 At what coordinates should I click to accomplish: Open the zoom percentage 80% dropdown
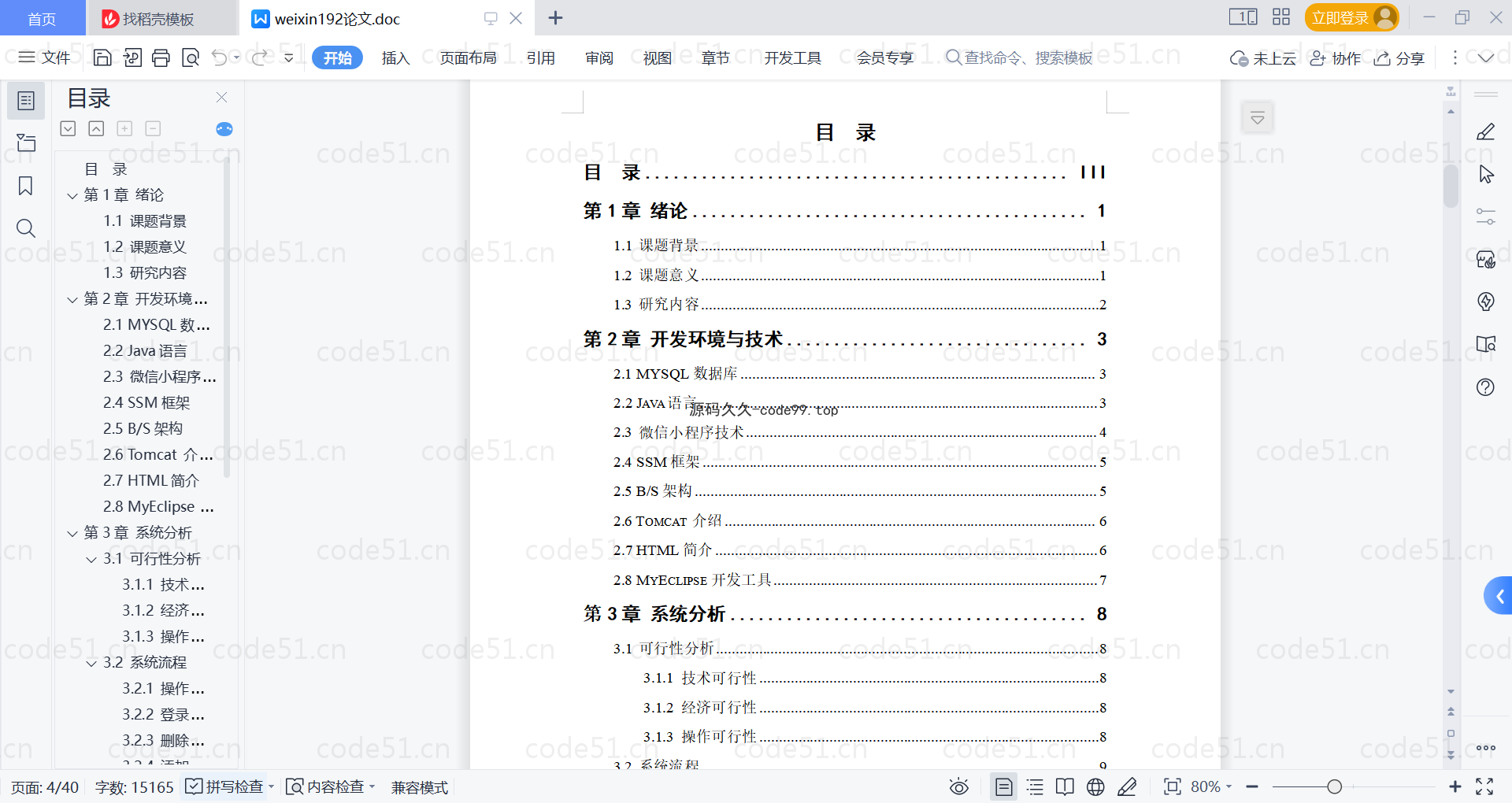point(1228,786)
